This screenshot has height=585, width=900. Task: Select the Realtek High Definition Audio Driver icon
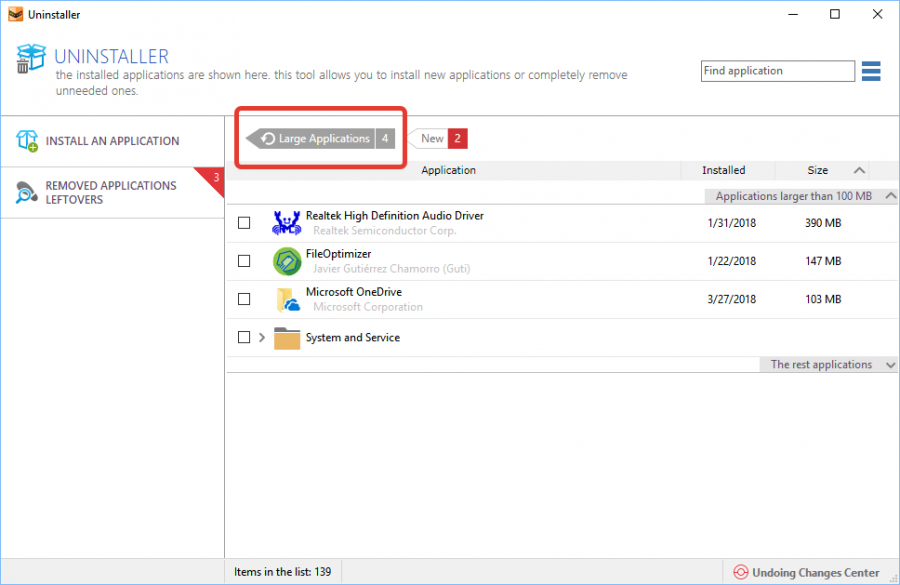287,222
